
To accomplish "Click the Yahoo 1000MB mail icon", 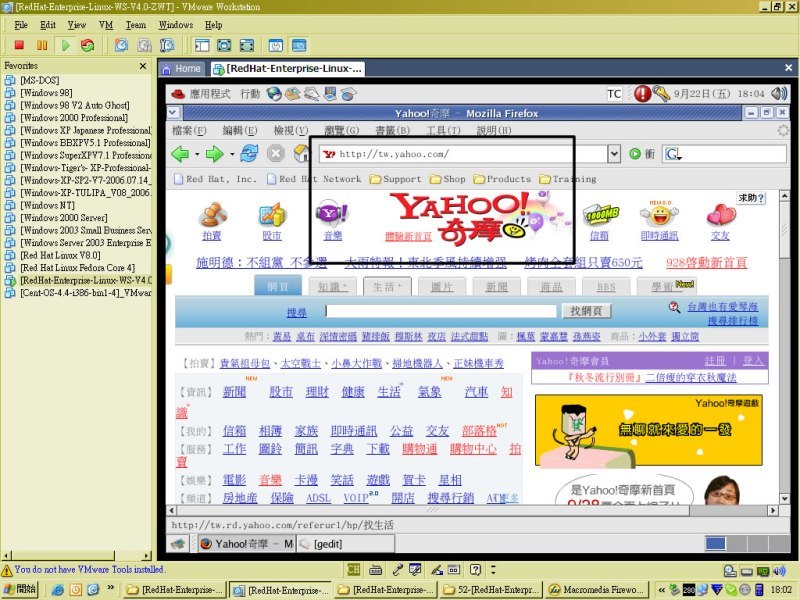I will tap(601, 214).
